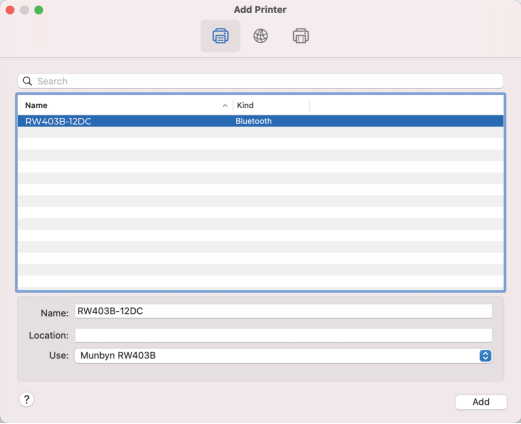Toggle the Name column sort arrow

(x=225, y=106)
